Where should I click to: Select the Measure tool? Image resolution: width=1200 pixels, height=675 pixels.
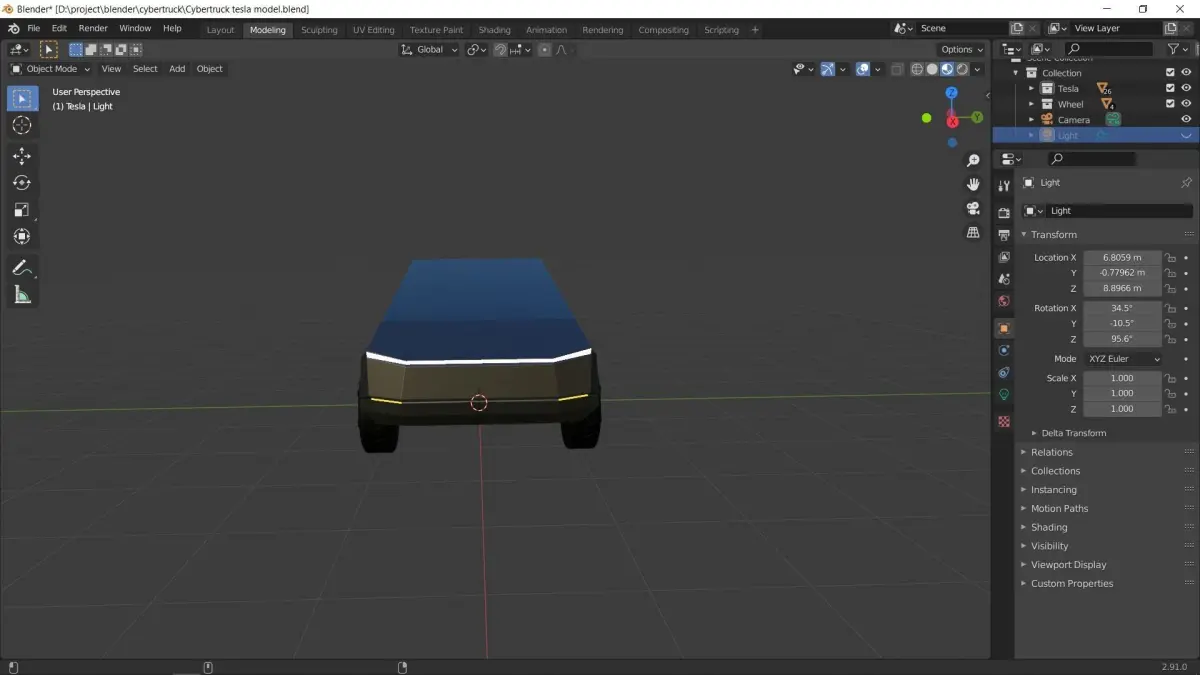[x=22, y=295]
